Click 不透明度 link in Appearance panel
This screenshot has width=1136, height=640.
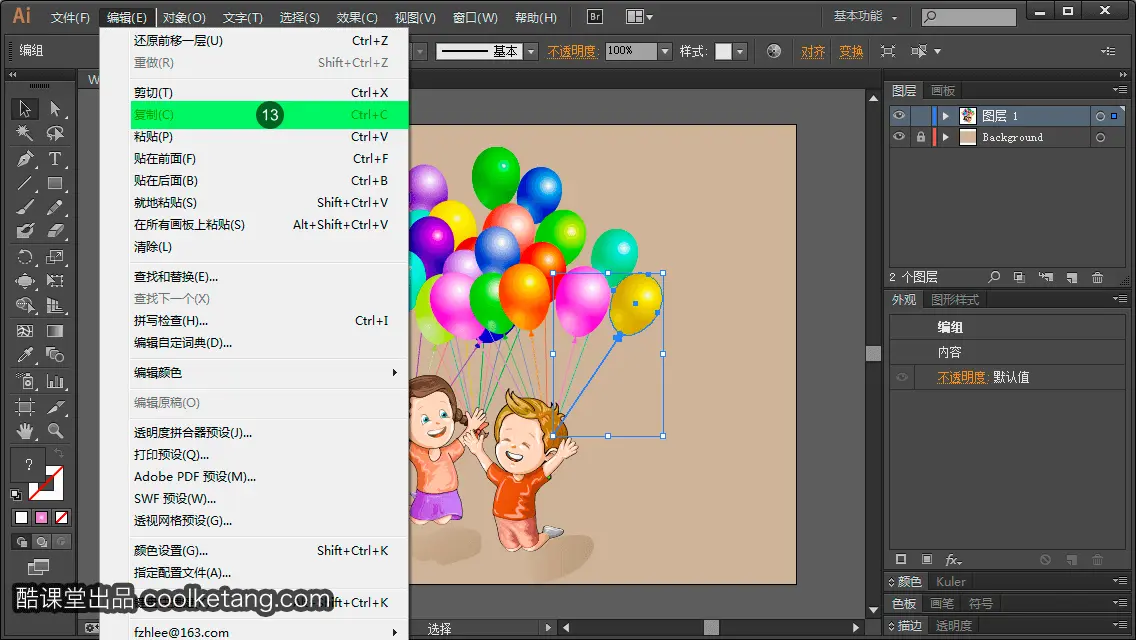961,377
